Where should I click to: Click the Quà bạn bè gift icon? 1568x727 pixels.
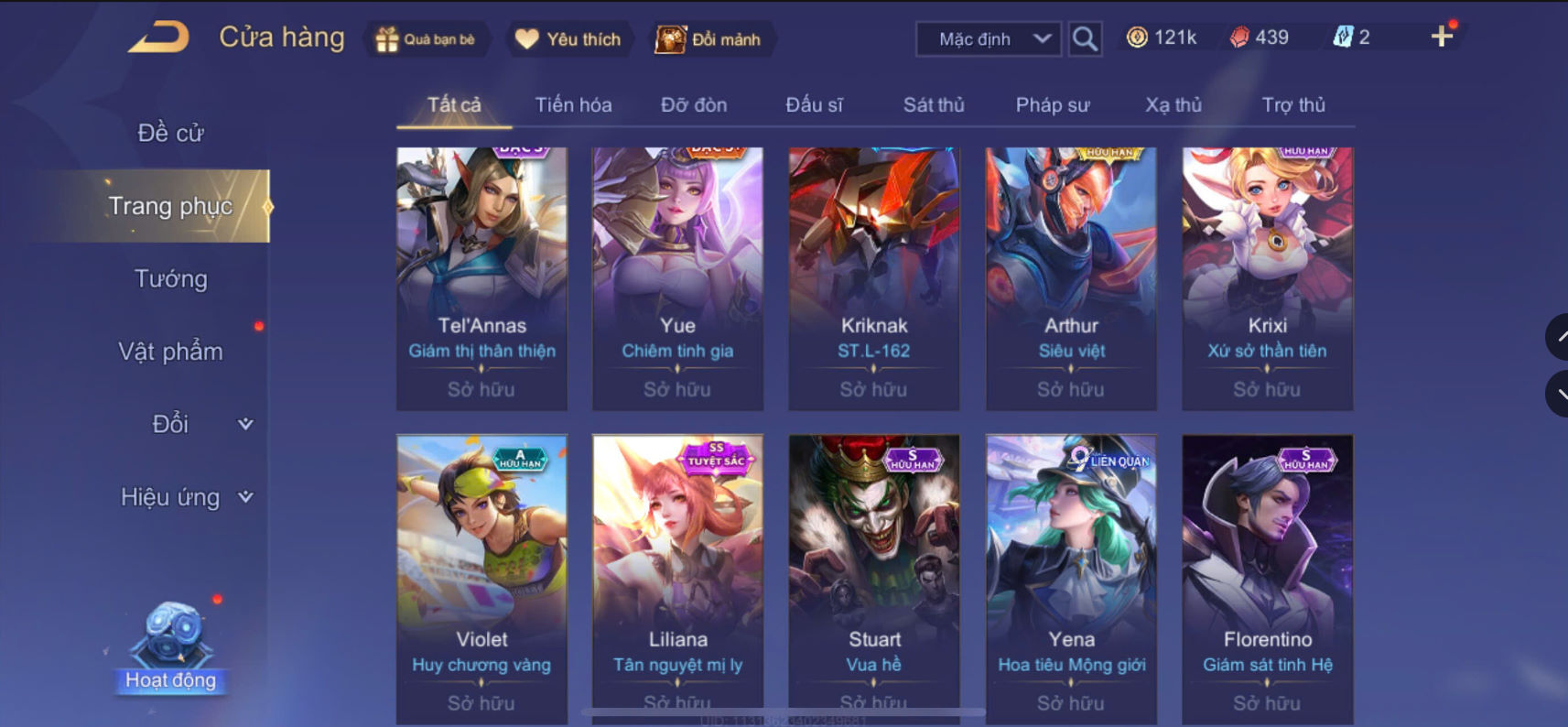(387, 39)
